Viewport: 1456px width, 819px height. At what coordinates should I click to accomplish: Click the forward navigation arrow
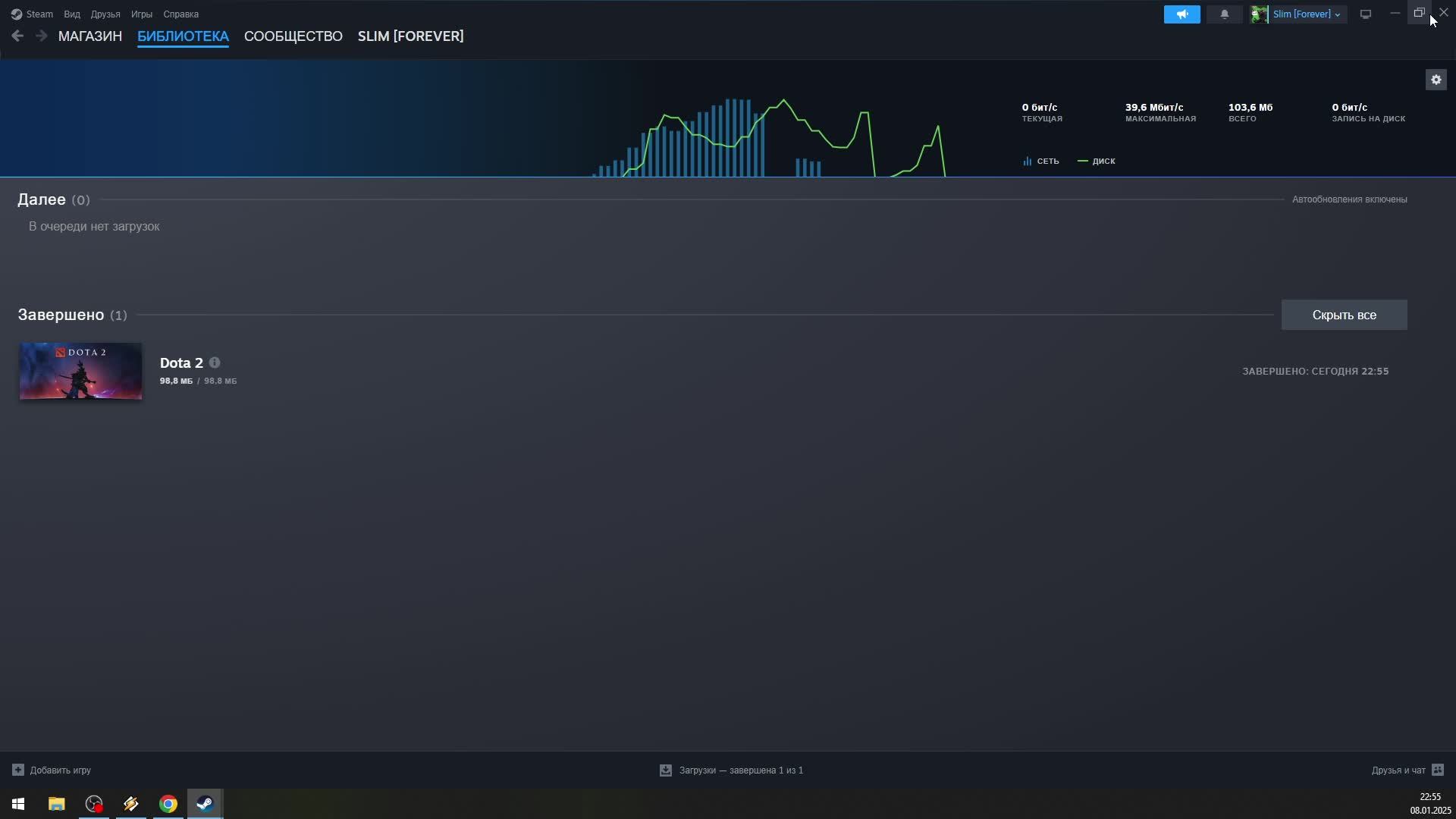click(42, 36)
